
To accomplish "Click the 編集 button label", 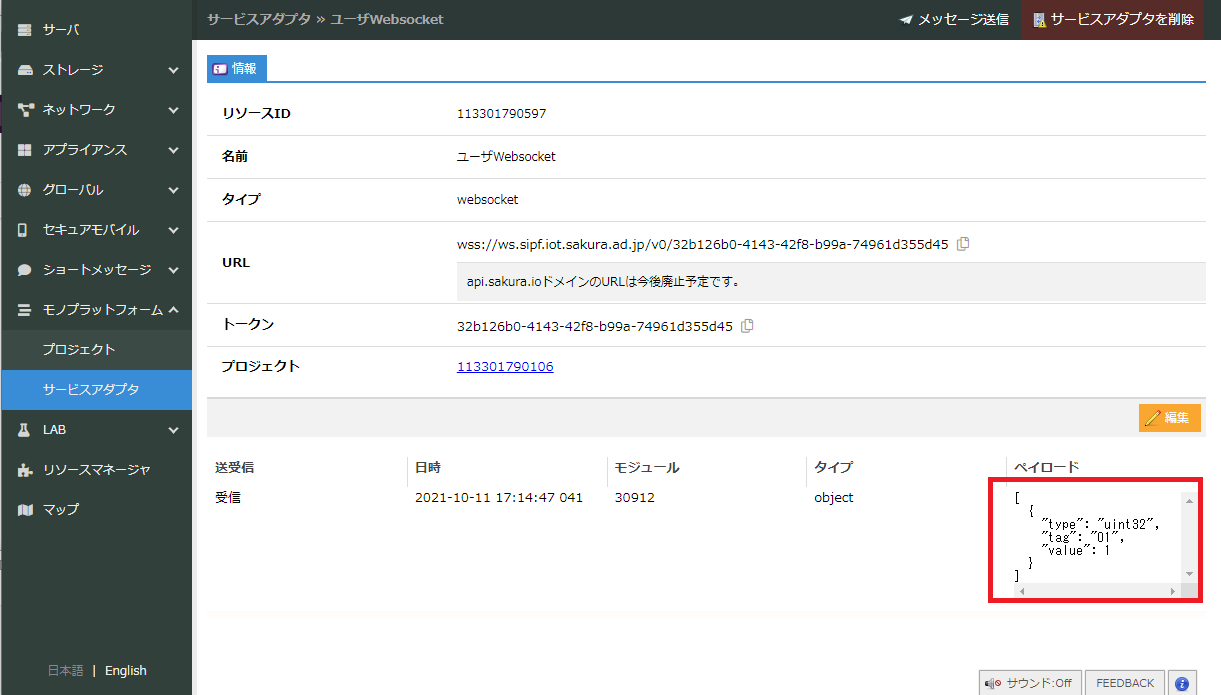I will [x=1177, y=418].
